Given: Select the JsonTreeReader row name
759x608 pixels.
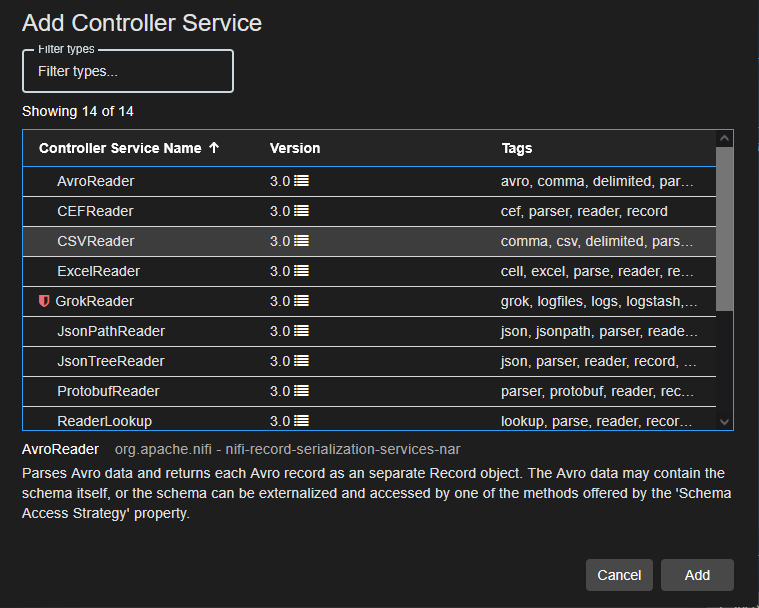Looking at the screenshot, I should (111, 361).
